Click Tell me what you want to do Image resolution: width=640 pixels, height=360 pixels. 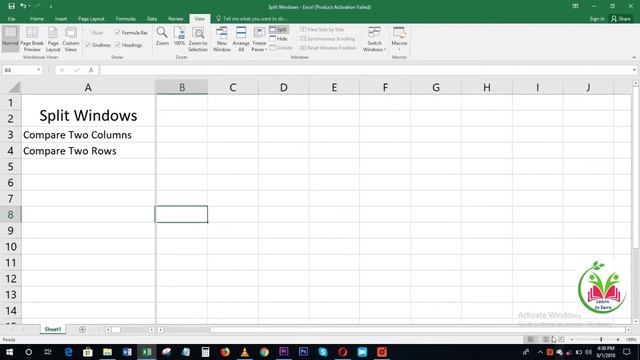click(x=252, y=19)
